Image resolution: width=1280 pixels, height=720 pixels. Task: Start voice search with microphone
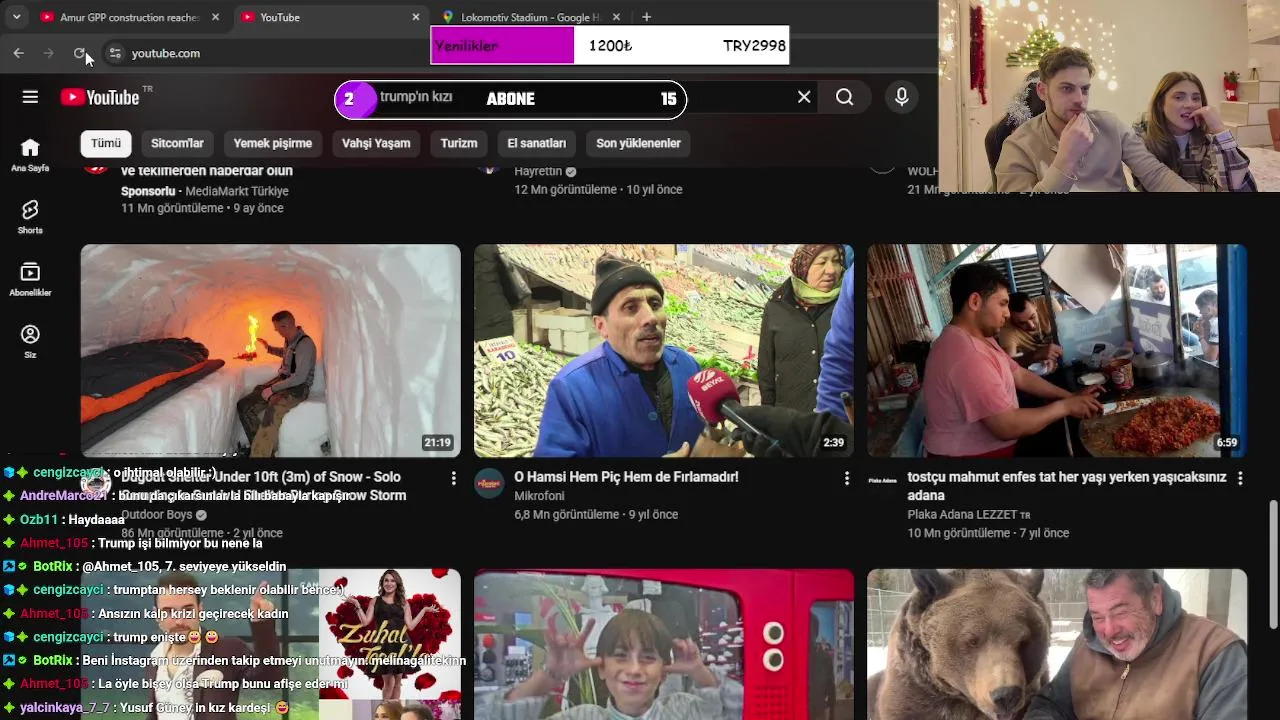[x=901, y=97]
